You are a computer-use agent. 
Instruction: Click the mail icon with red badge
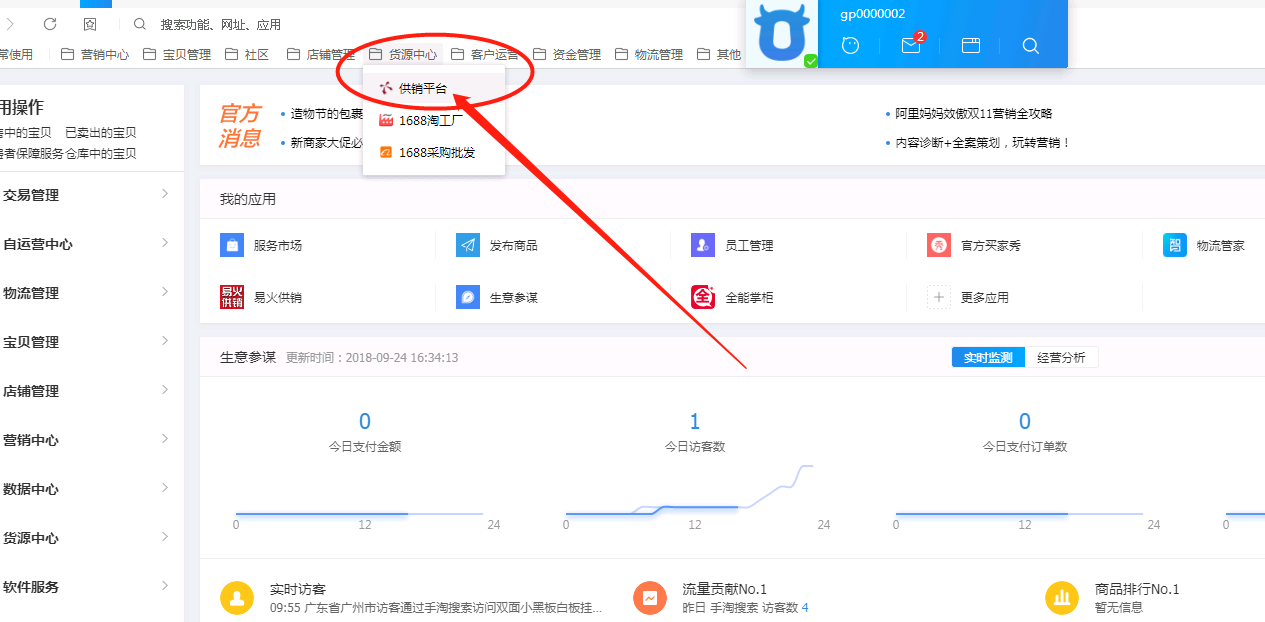[x=910, y=45]
